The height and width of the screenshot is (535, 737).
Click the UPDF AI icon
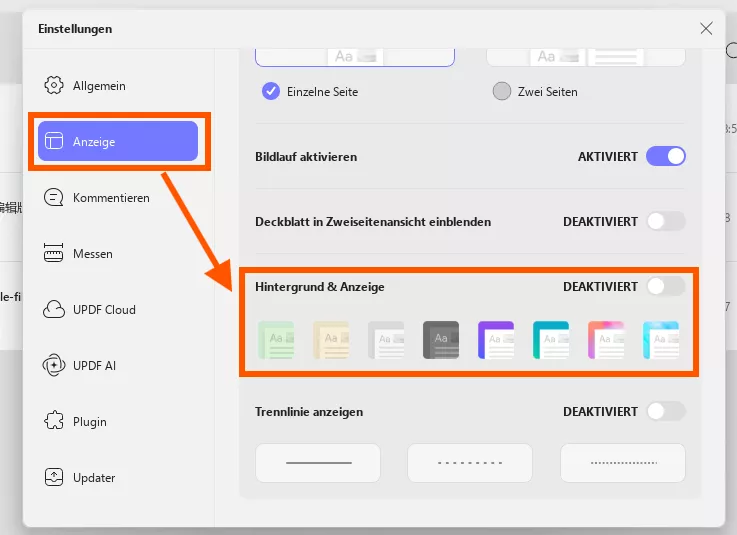click(54, 365)
